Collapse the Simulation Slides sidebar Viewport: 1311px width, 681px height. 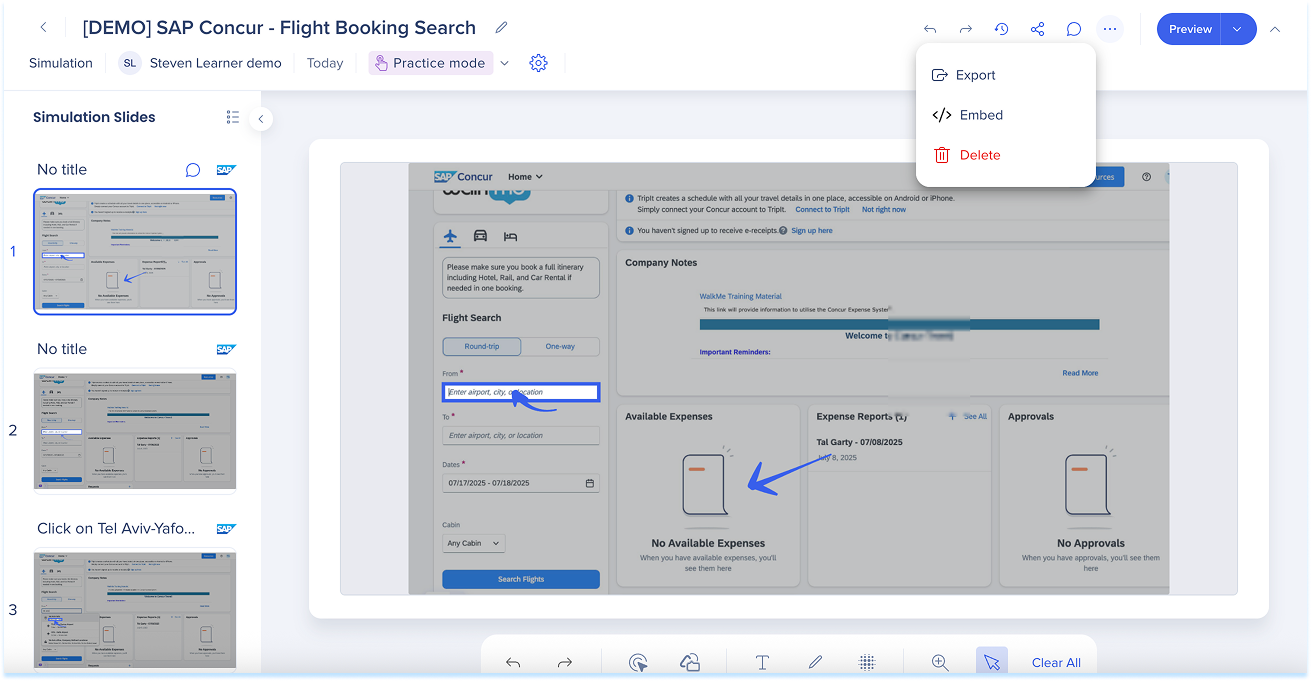coord(260,119)
